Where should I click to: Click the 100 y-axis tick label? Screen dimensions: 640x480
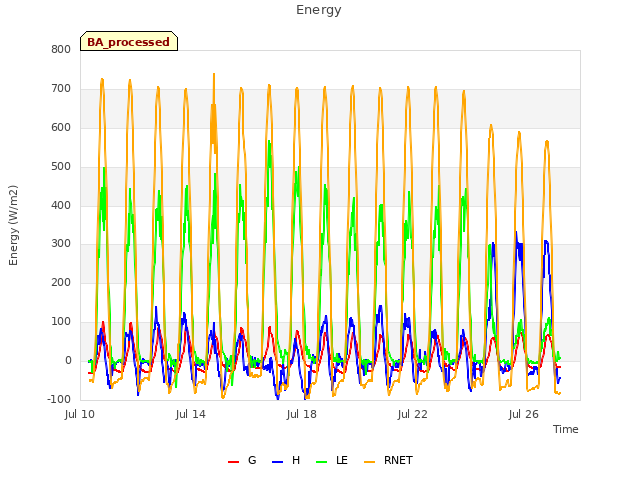61,322
